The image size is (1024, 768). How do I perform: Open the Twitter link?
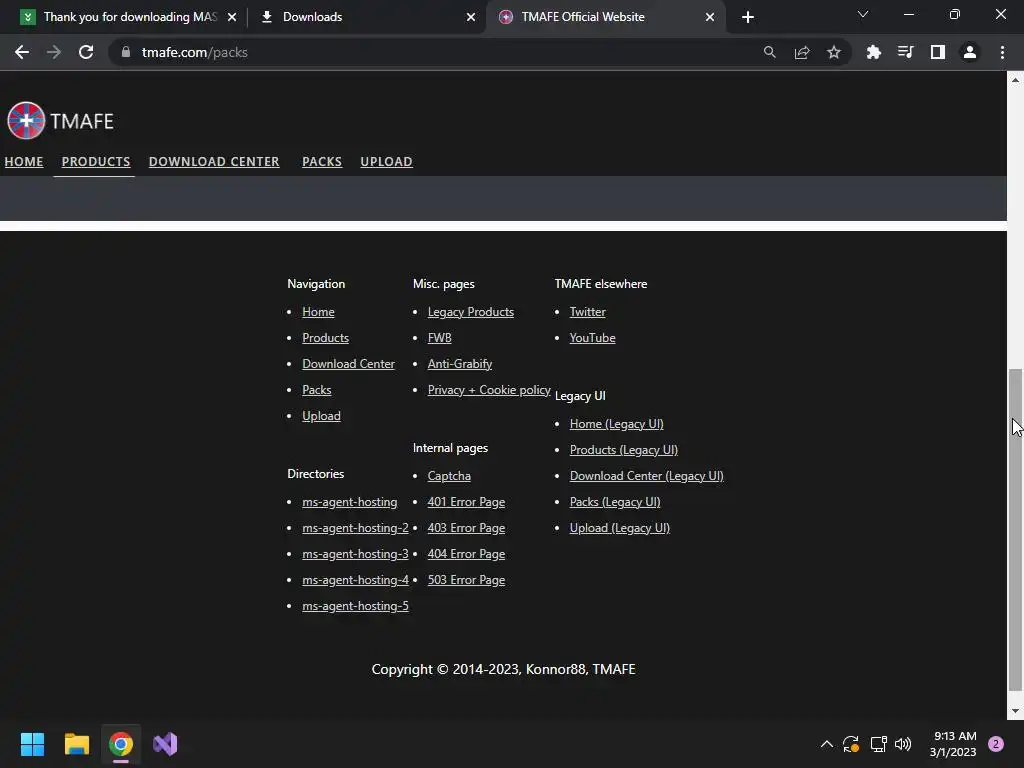coord(588,312)
